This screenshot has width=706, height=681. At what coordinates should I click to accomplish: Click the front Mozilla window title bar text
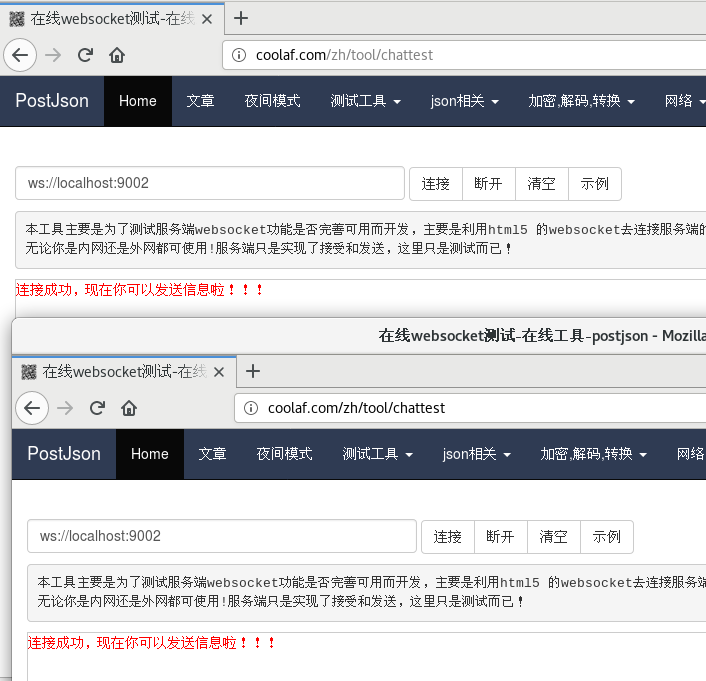point(542,336)
